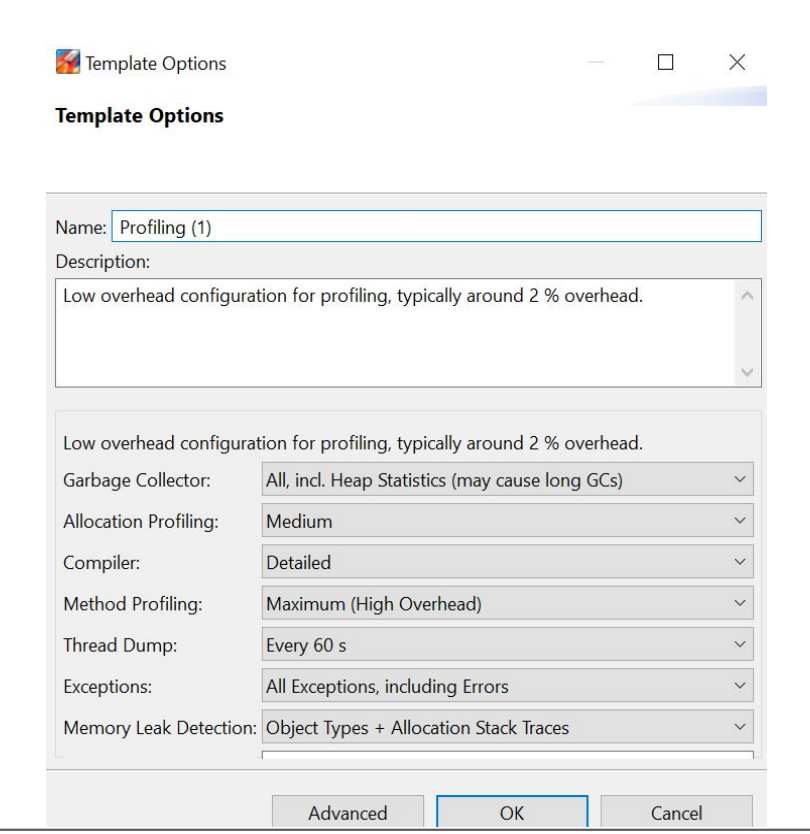Click the chevron arrow of Garbage Collector combo
Viewport: 810px width, 834px height.
(740, 479)
